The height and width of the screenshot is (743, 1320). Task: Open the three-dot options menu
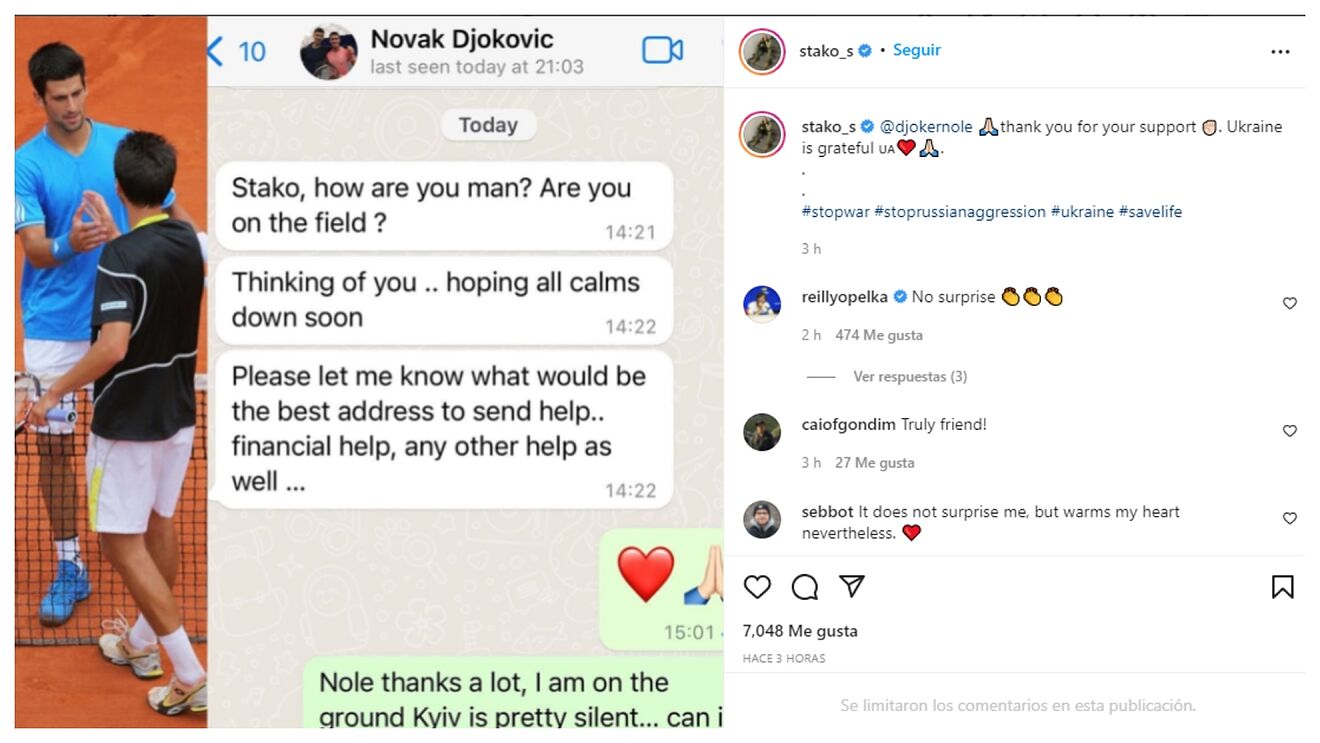pos(1280,52)
